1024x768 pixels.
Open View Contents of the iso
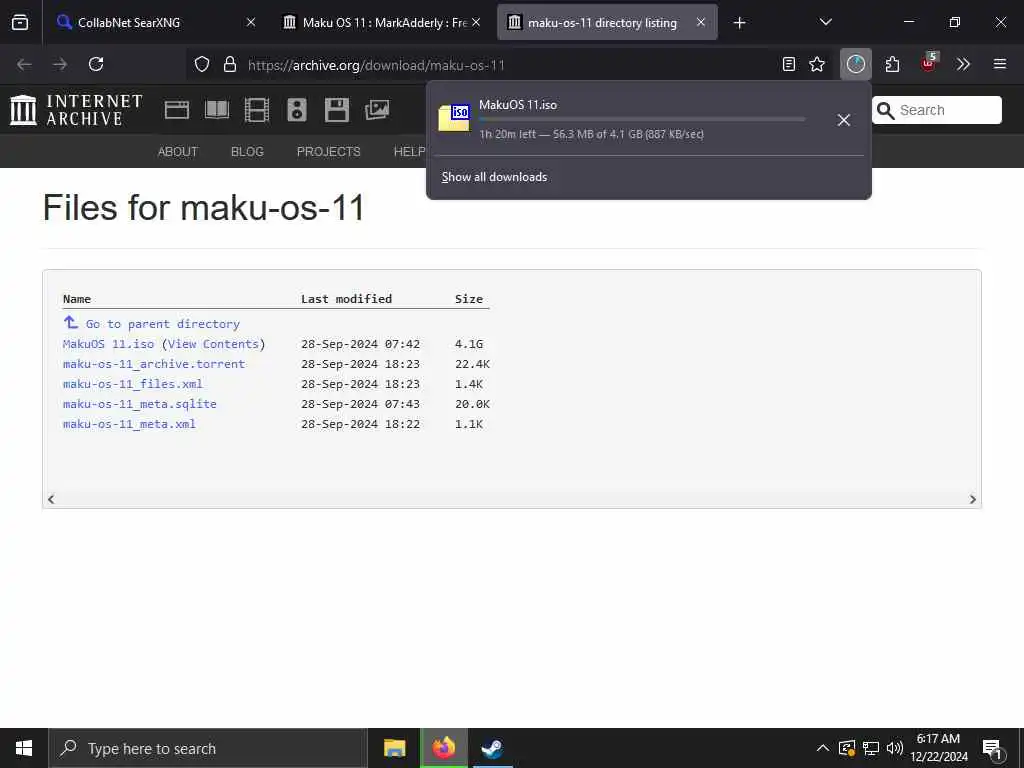pos(214,344)
